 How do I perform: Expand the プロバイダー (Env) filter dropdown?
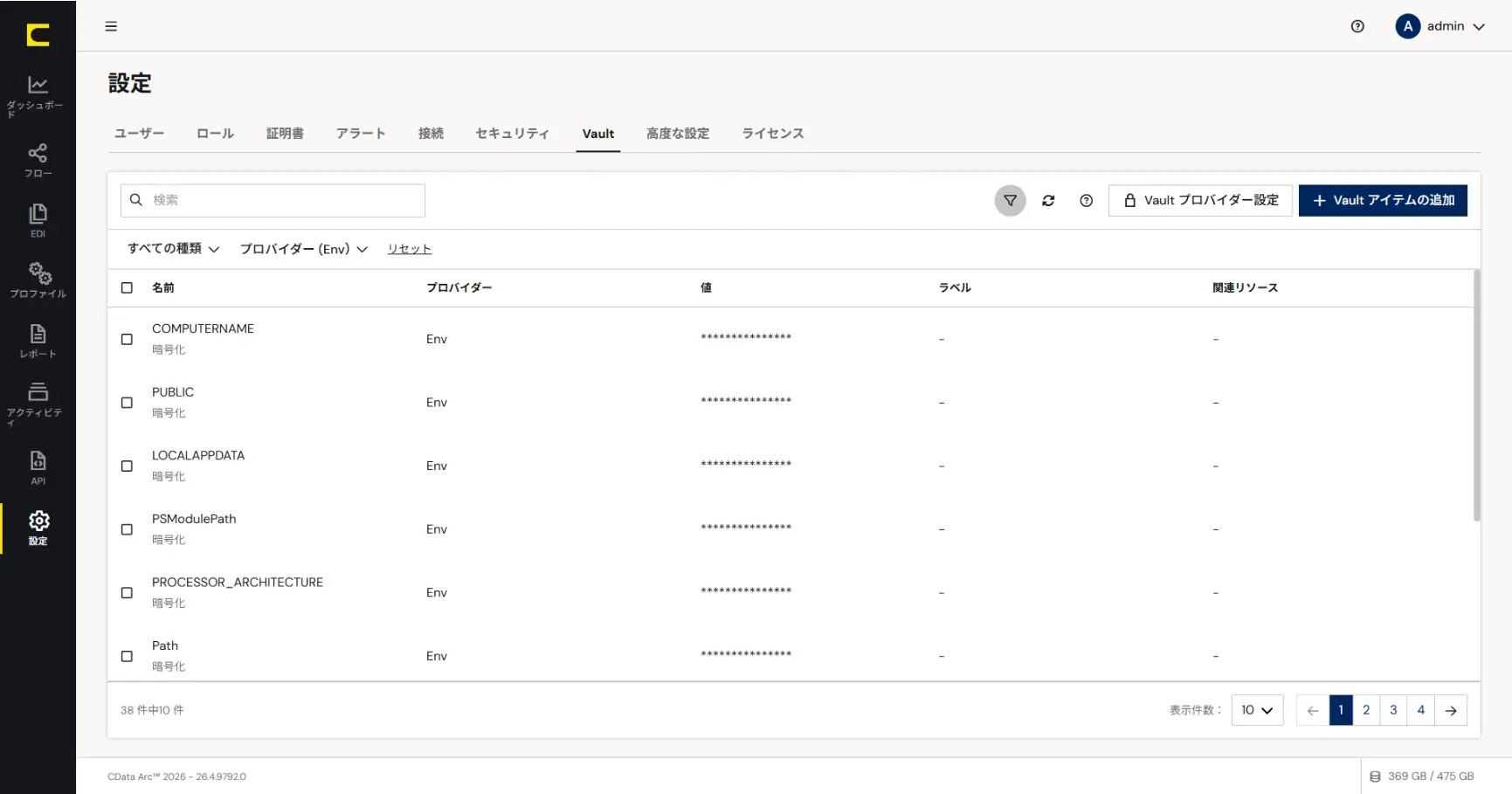point(303,249)
